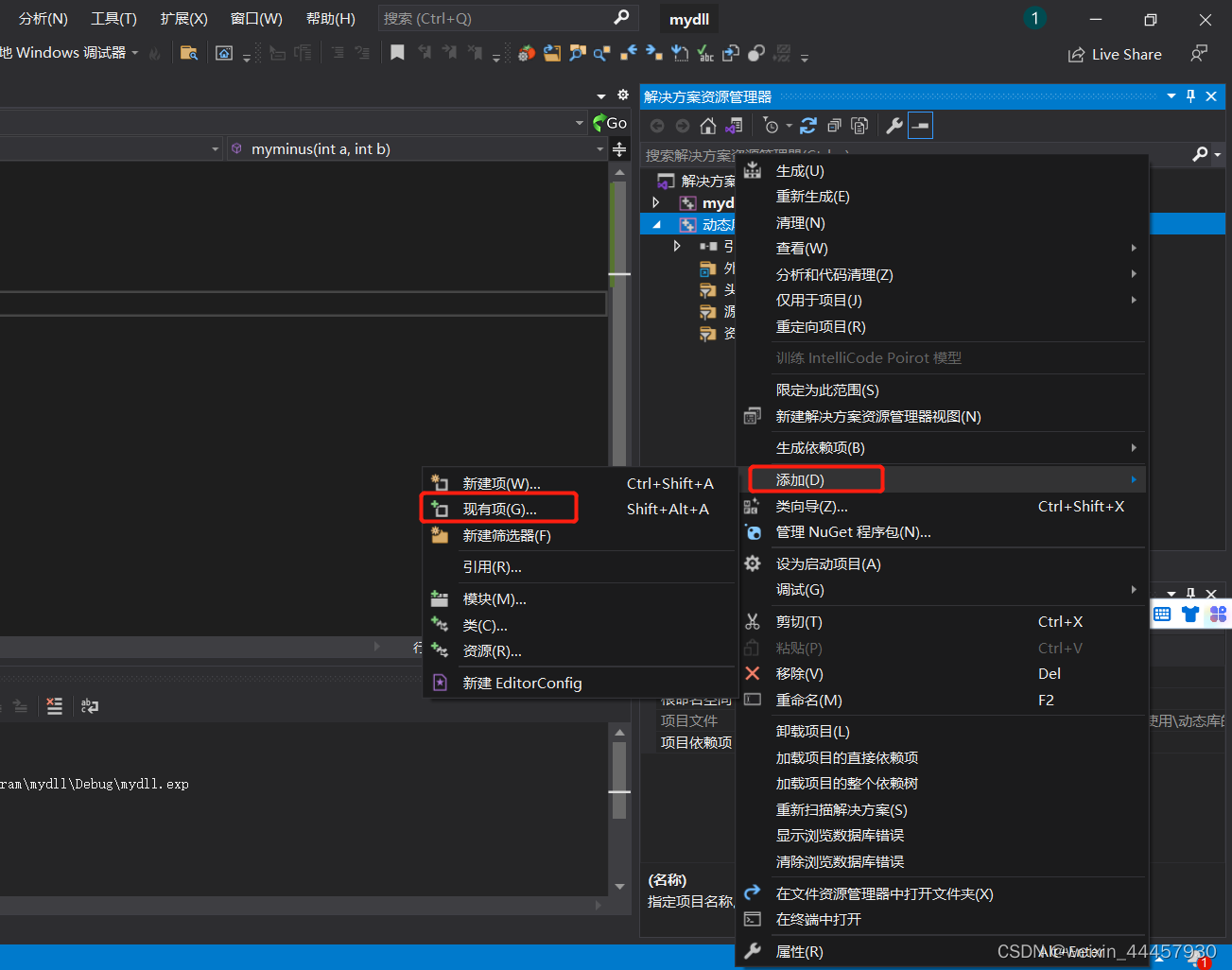
Task: Open the Windows debugger dropdown arrow
Action: (135, 53)
